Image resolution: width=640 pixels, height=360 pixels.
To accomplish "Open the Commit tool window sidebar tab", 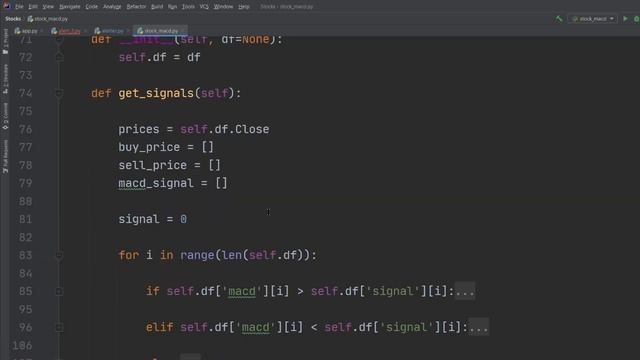I will [x=5, y=116].
